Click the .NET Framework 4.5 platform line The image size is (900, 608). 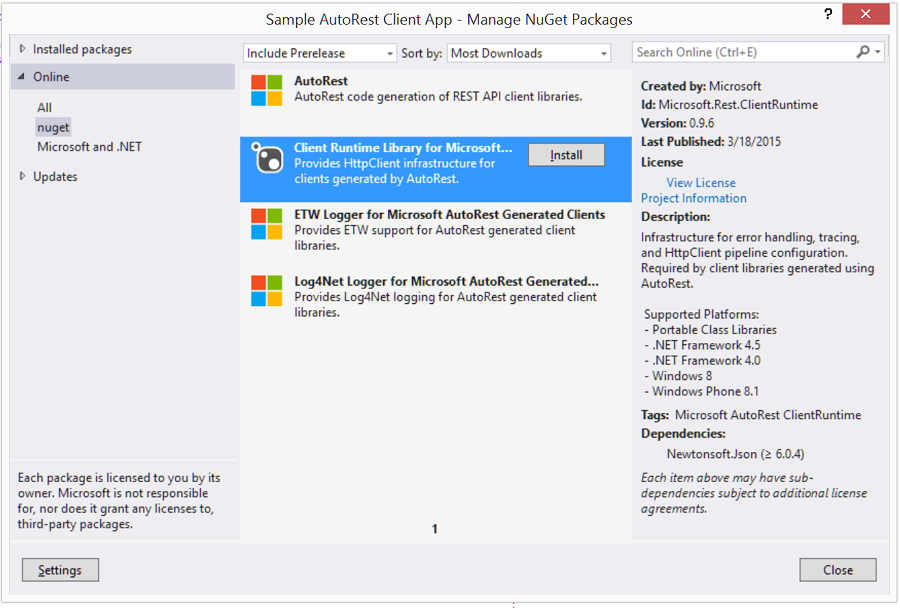(702, 345)
